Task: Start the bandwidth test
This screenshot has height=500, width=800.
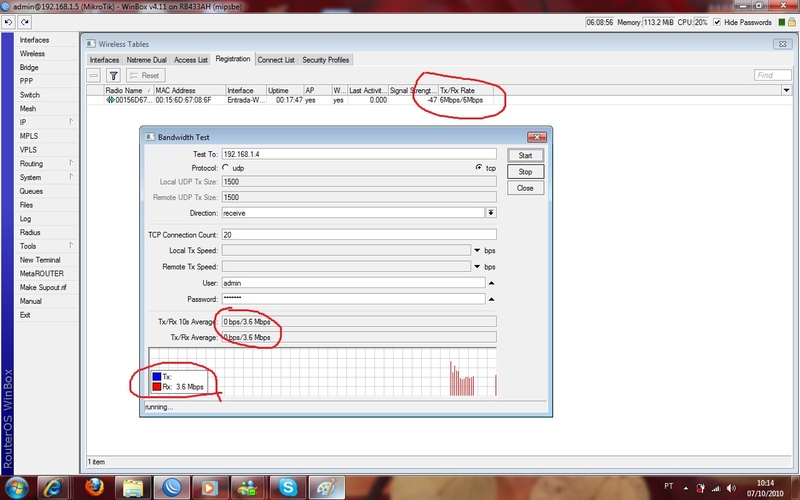Action: point(526,155)
